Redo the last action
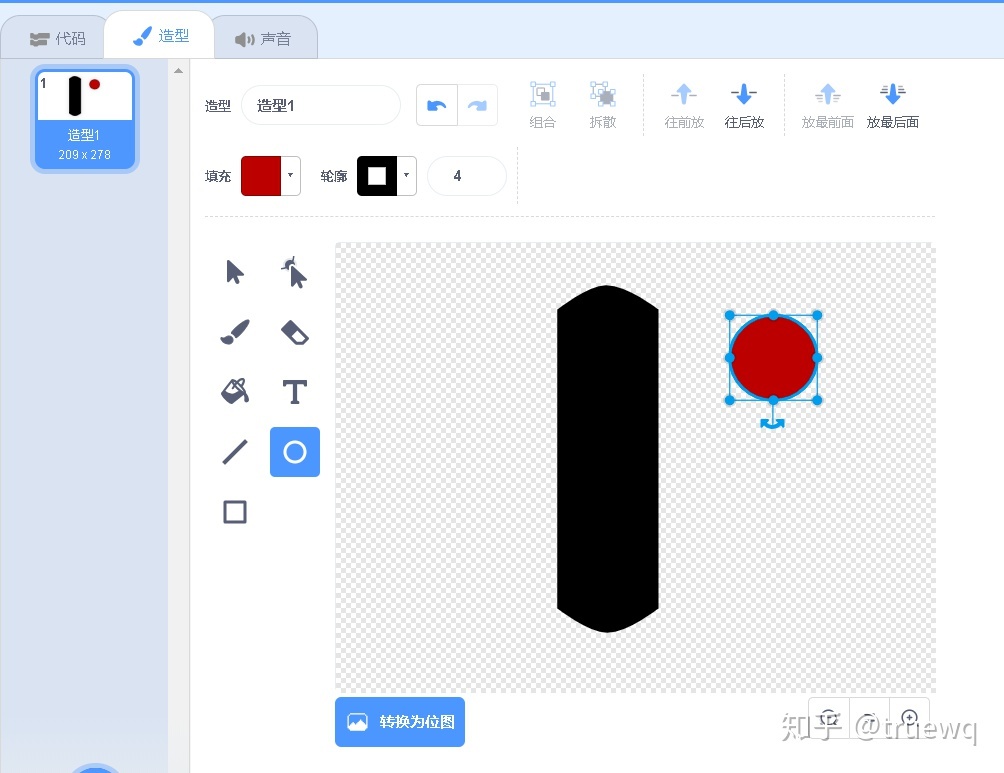 coord(478,105)
